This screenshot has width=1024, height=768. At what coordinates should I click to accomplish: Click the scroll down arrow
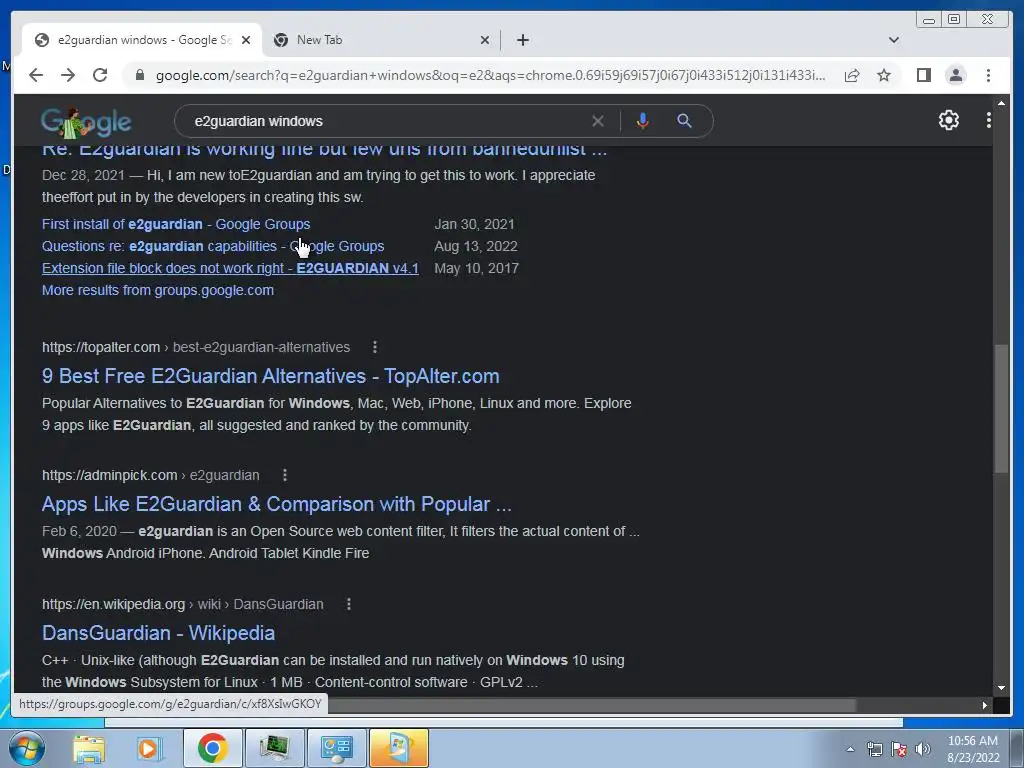[1001, 688]
